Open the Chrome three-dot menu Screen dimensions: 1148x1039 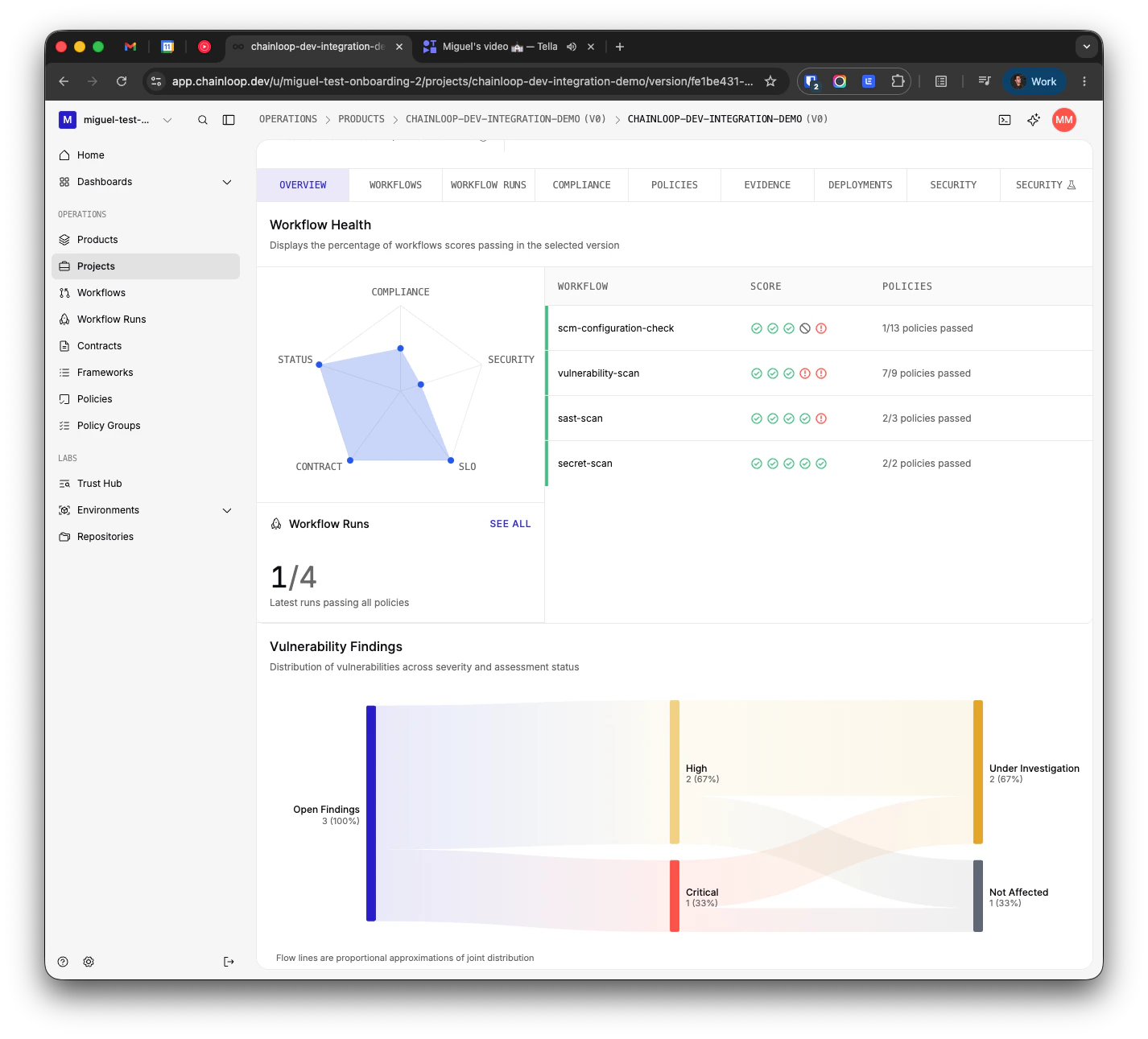(1084, 81)
